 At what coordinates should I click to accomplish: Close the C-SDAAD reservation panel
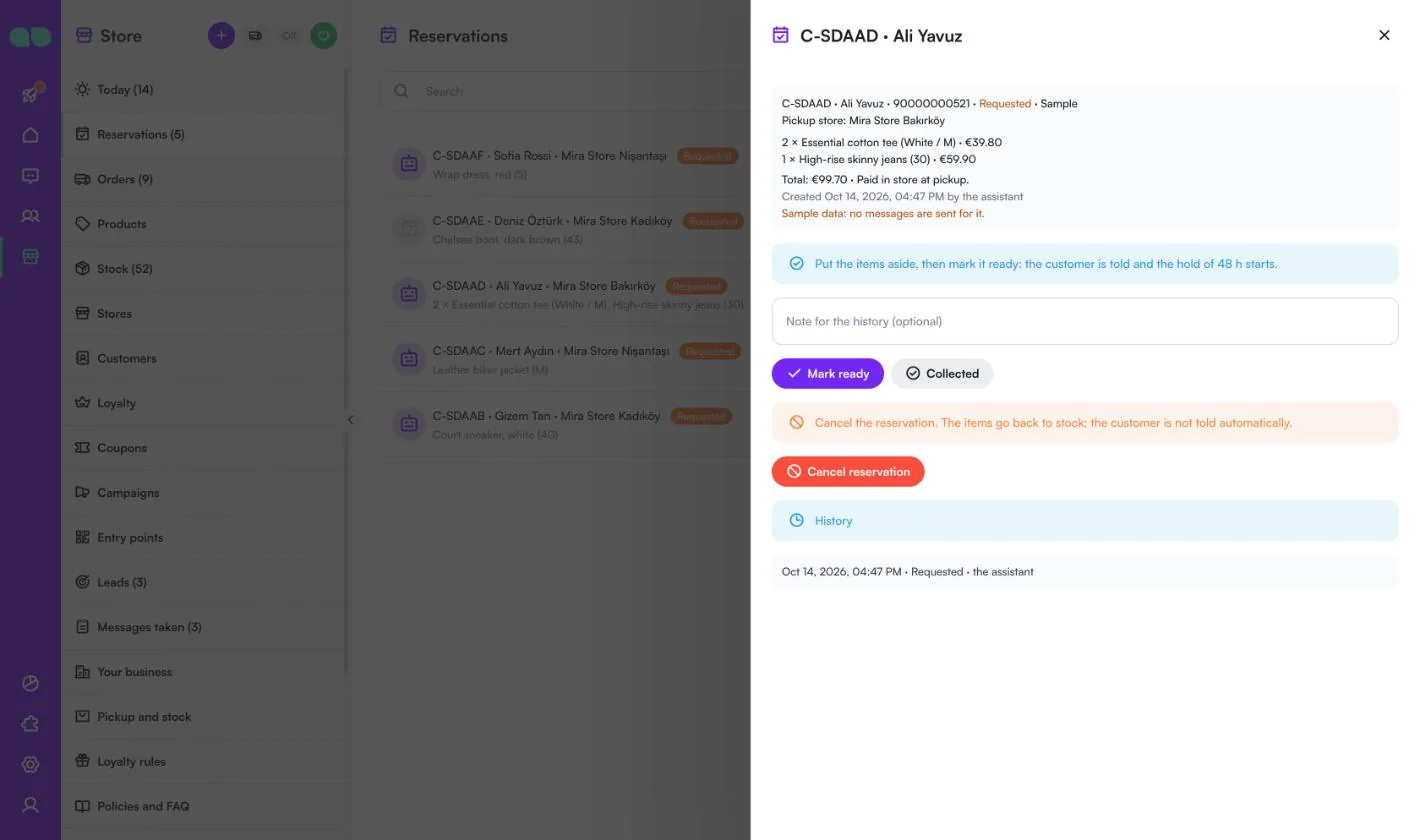(1384, 35)
